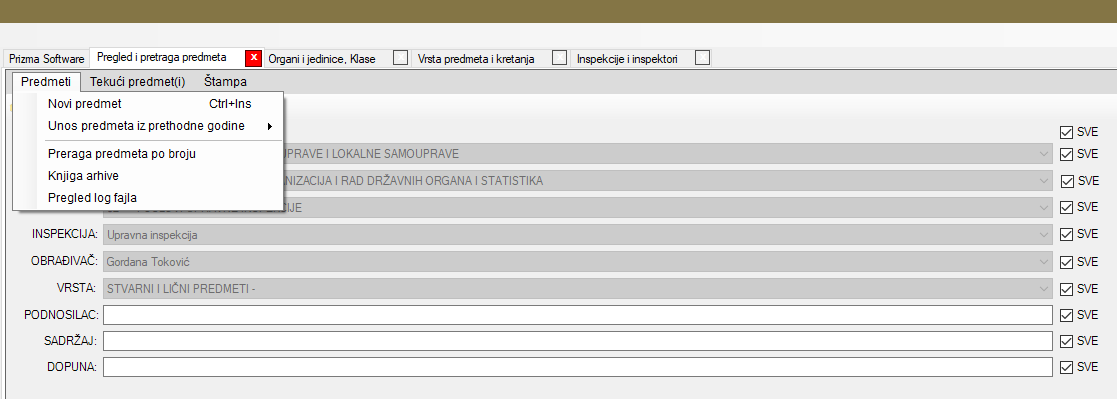Choose Novi predmet menu entry
1117x399 pixels.
(x=148, y=104)
